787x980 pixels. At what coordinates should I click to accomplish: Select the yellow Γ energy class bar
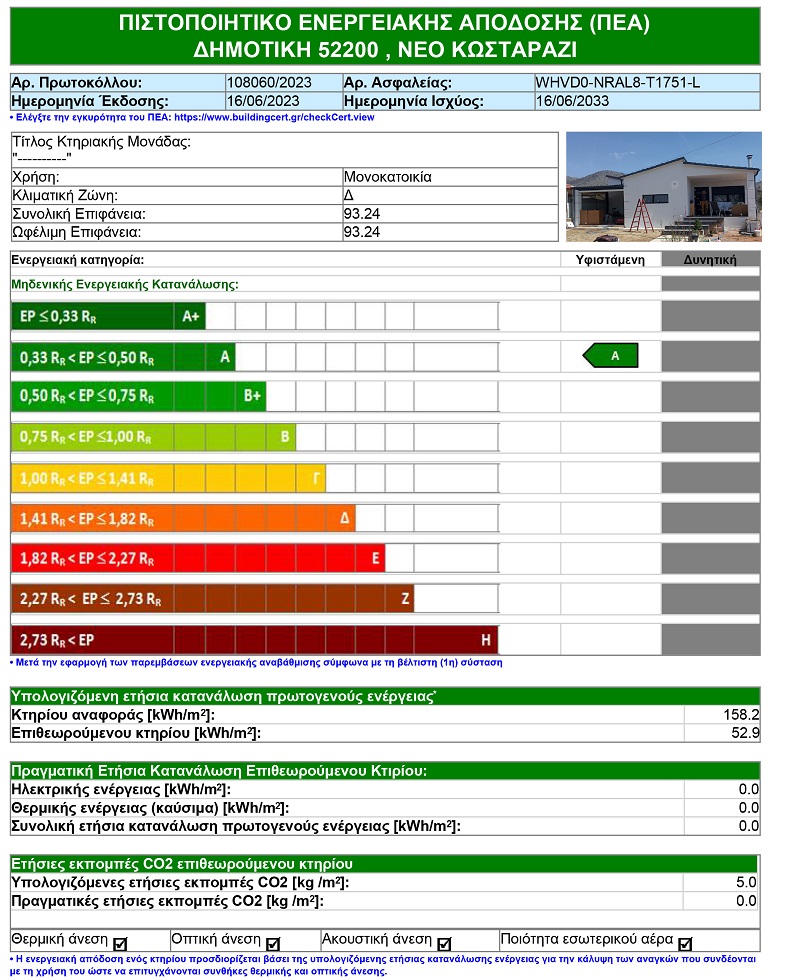(168, 479)
